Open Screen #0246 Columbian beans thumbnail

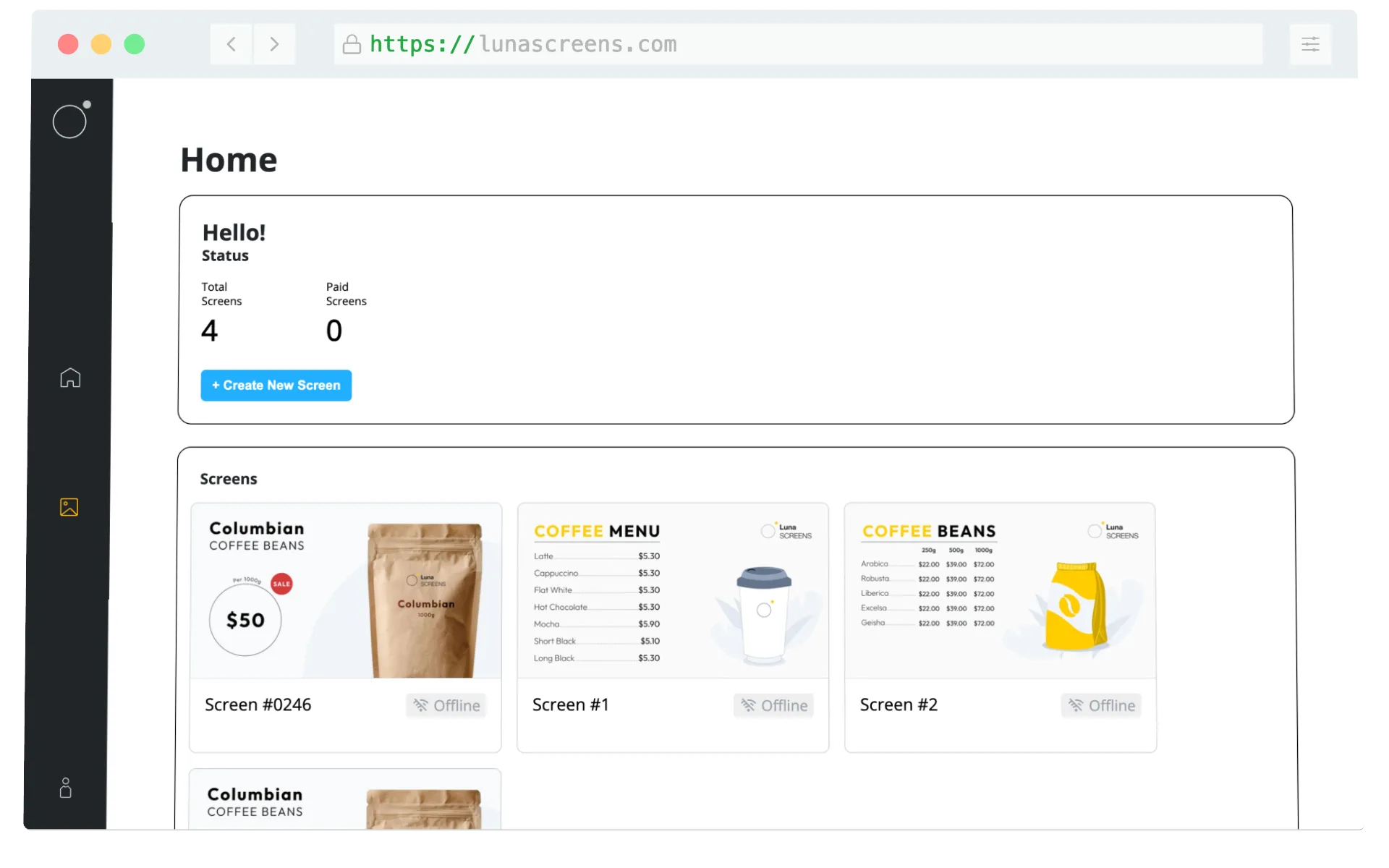click(x=346, y=591)
